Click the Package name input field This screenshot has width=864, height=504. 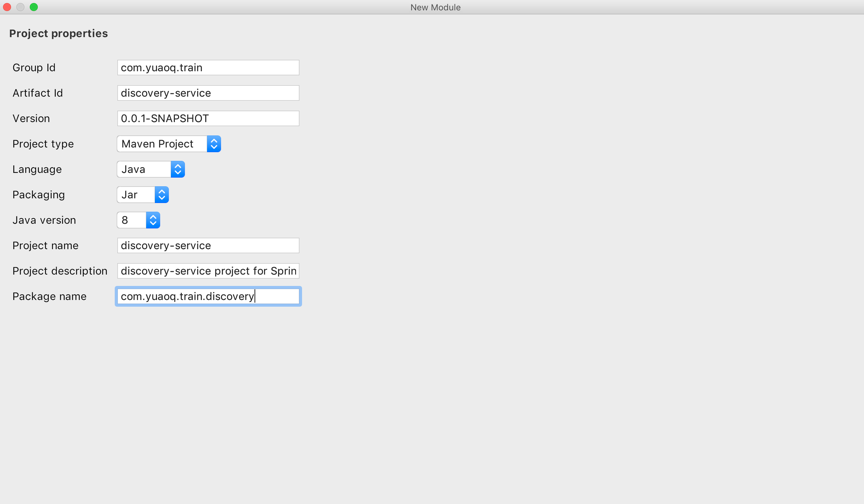coord(208,296)
